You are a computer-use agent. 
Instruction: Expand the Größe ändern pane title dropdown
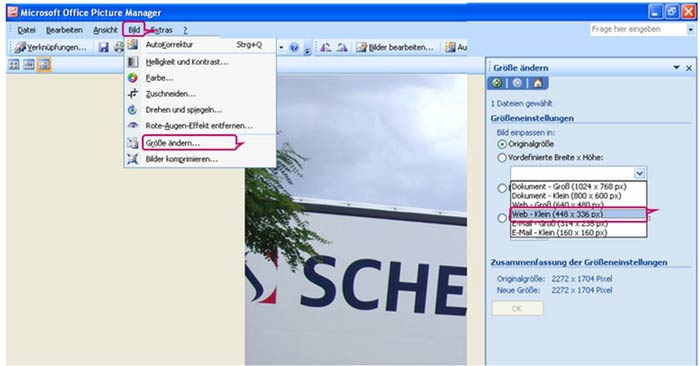click(676, 68)
